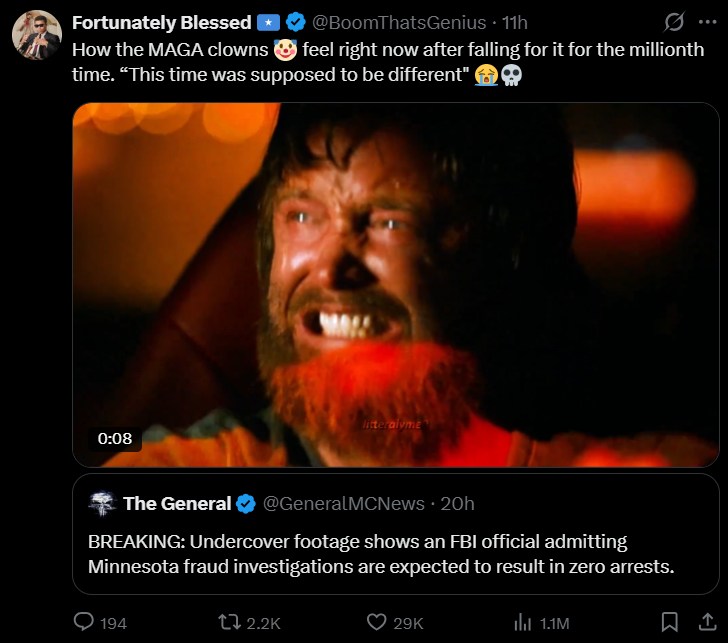Click @GeneralMCNews handle in quoted post
Image resolution: width=728 pixels, height=643 pixels.
[344, 503]
